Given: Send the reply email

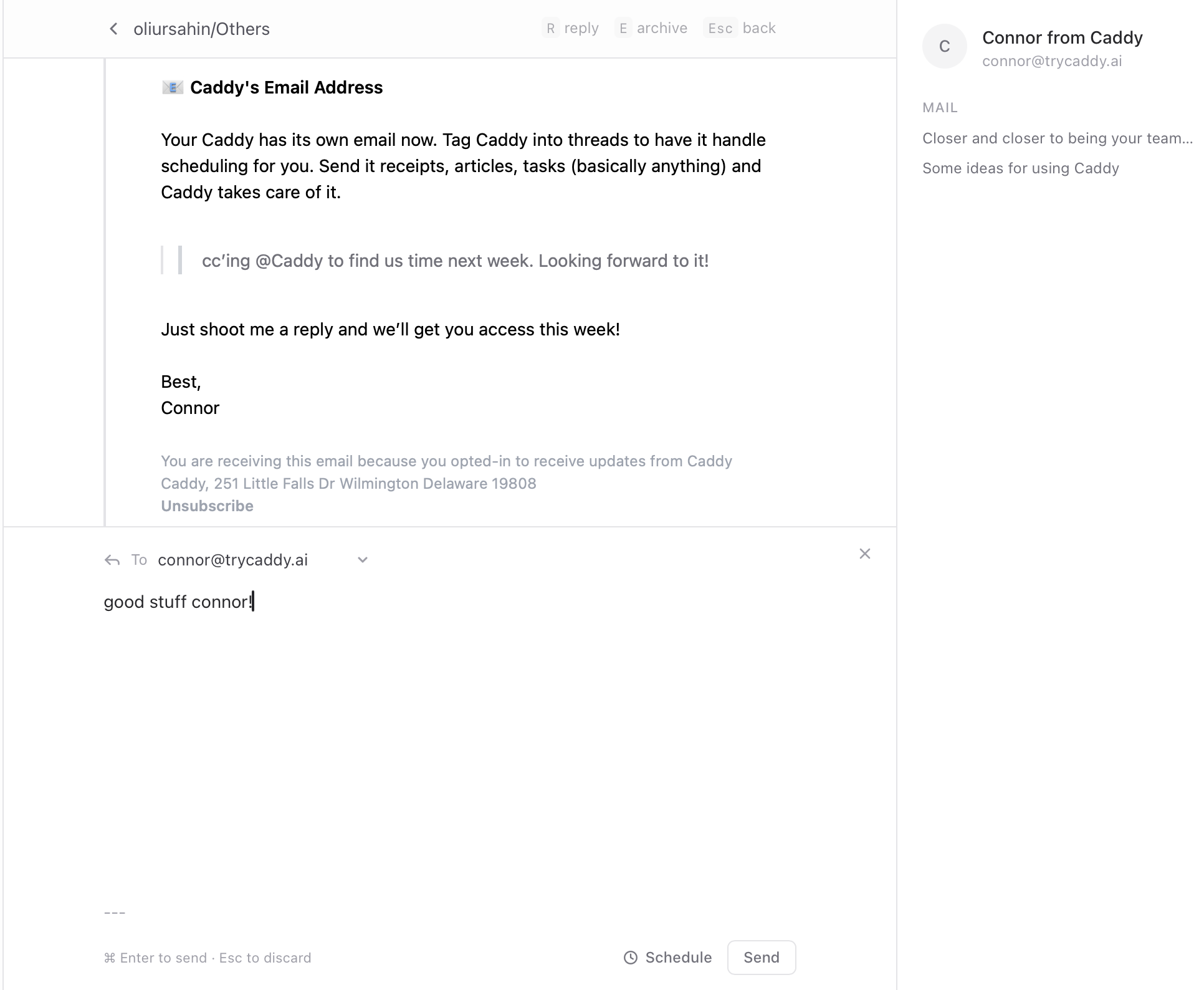Looking at the screenshot, I should [x=761, y=958].
